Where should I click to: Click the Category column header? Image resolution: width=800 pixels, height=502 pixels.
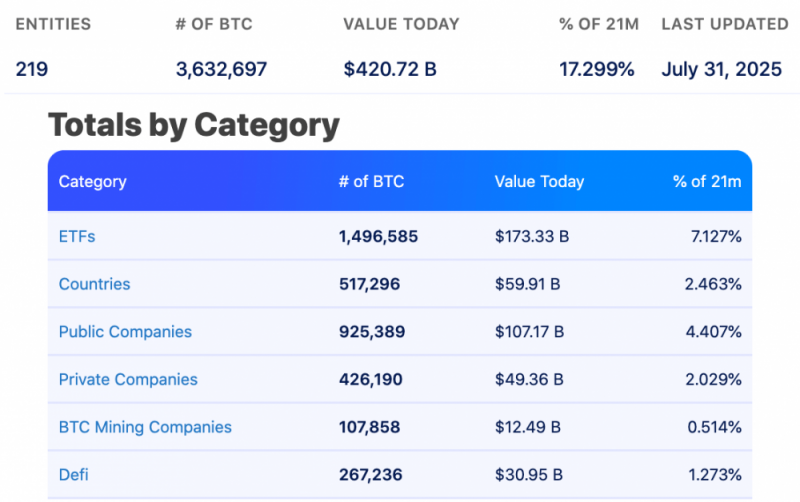coord(92,182)
